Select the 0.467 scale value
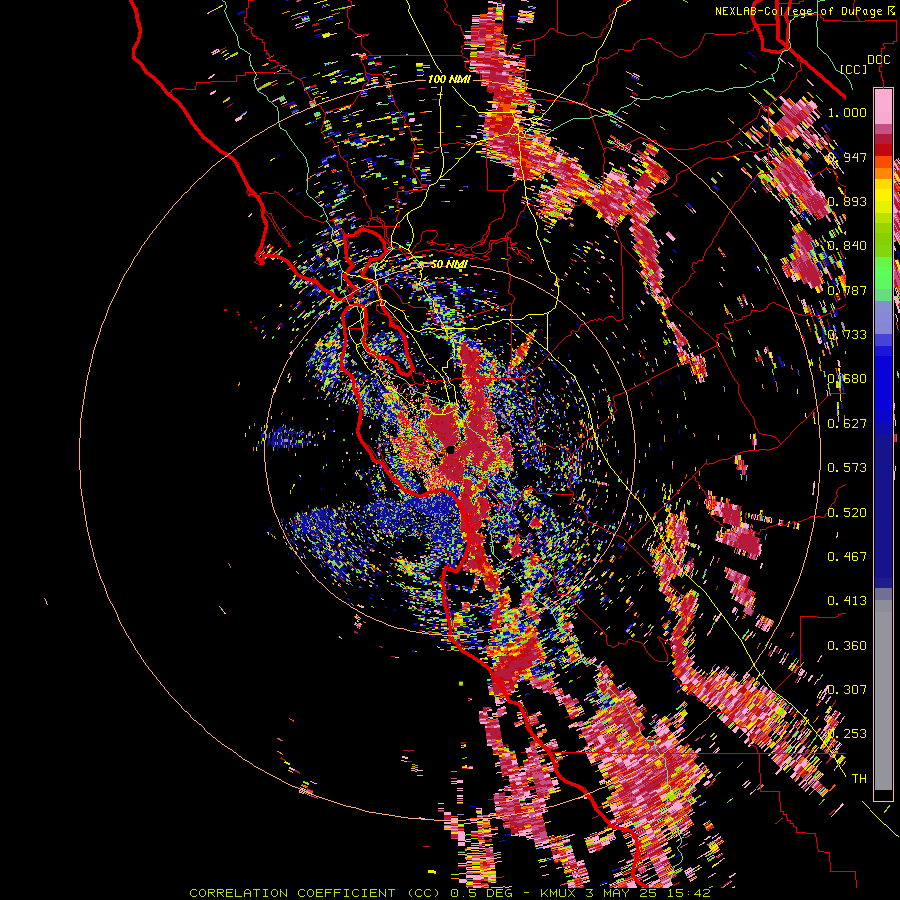Screen dimensions: 900x900 (x=847, y=556)
